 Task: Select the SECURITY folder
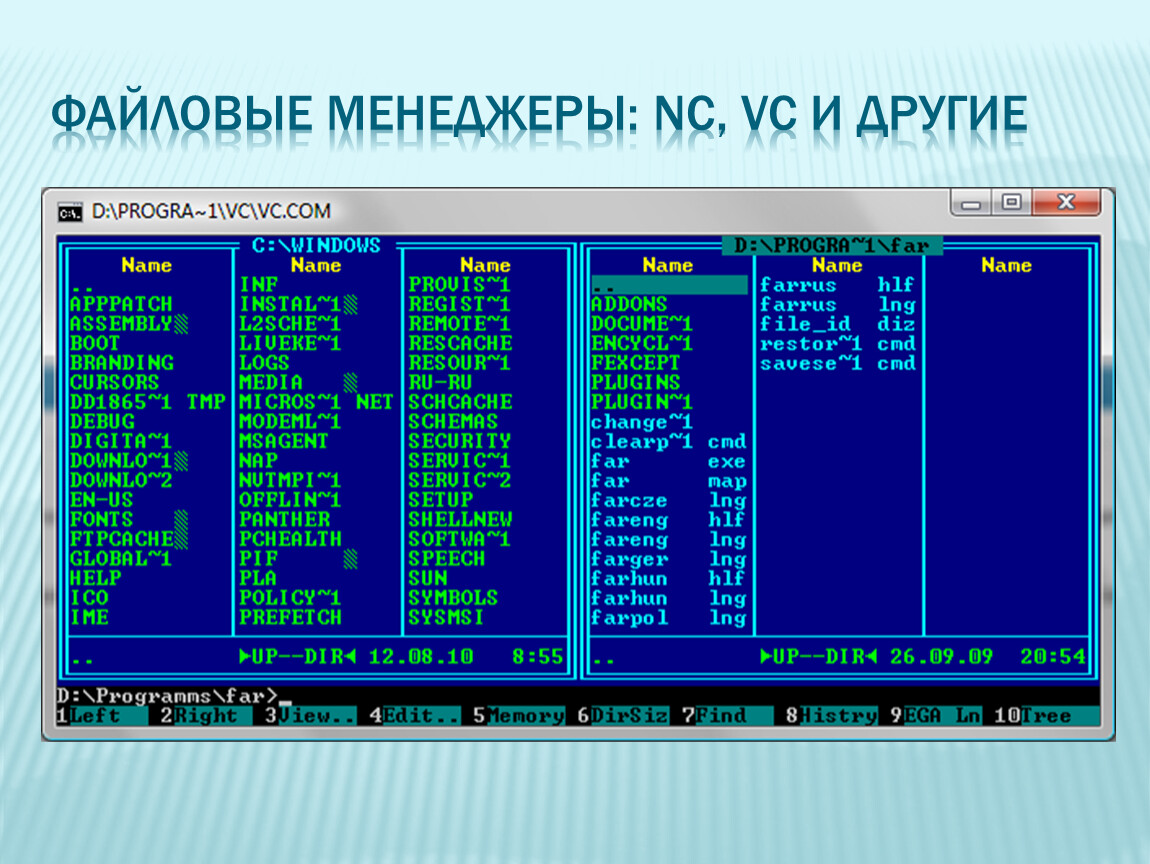click(x=460, y=442)
